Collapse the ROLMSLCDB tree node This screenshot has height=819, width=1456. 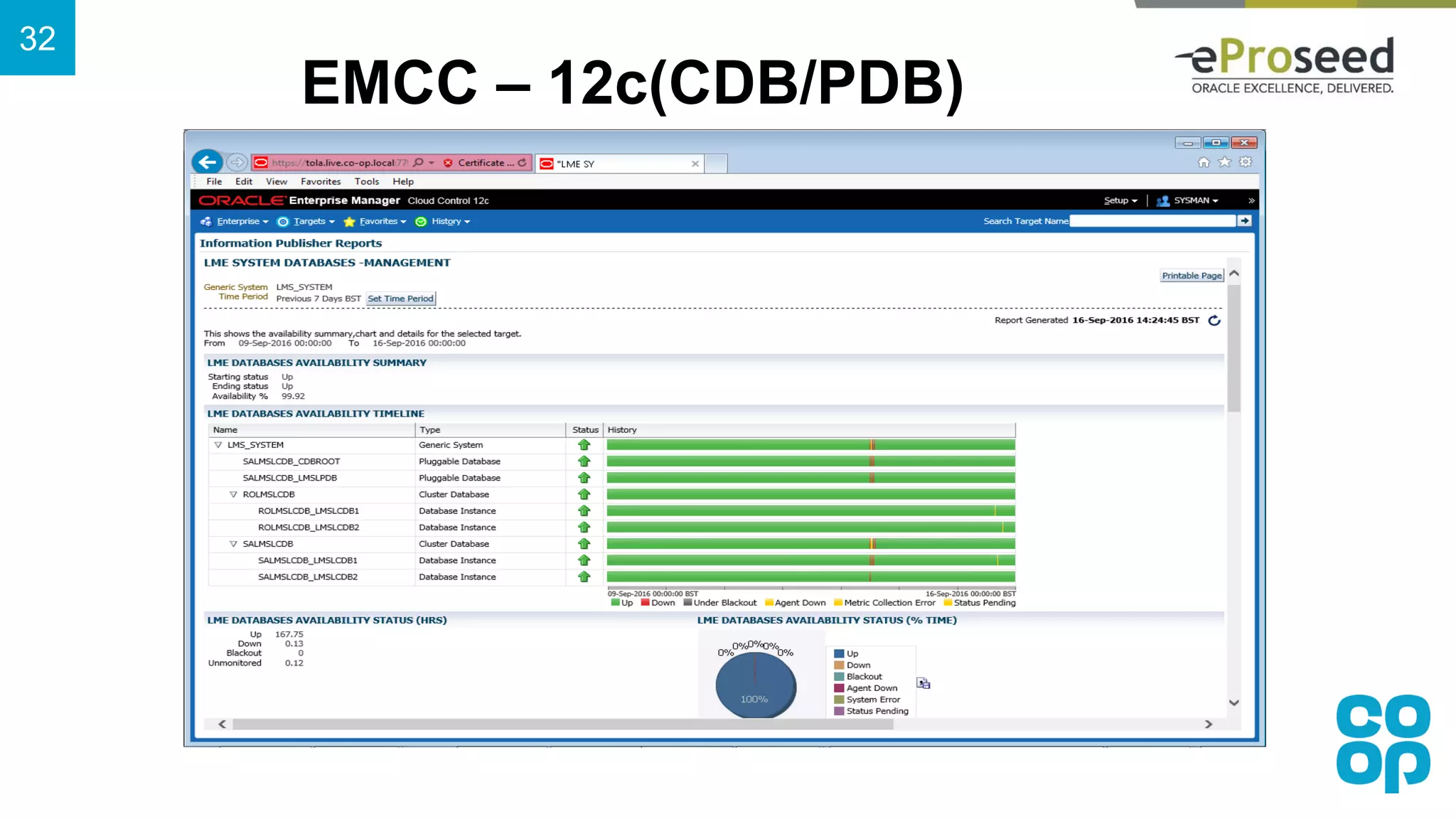(x=233, y=495)
